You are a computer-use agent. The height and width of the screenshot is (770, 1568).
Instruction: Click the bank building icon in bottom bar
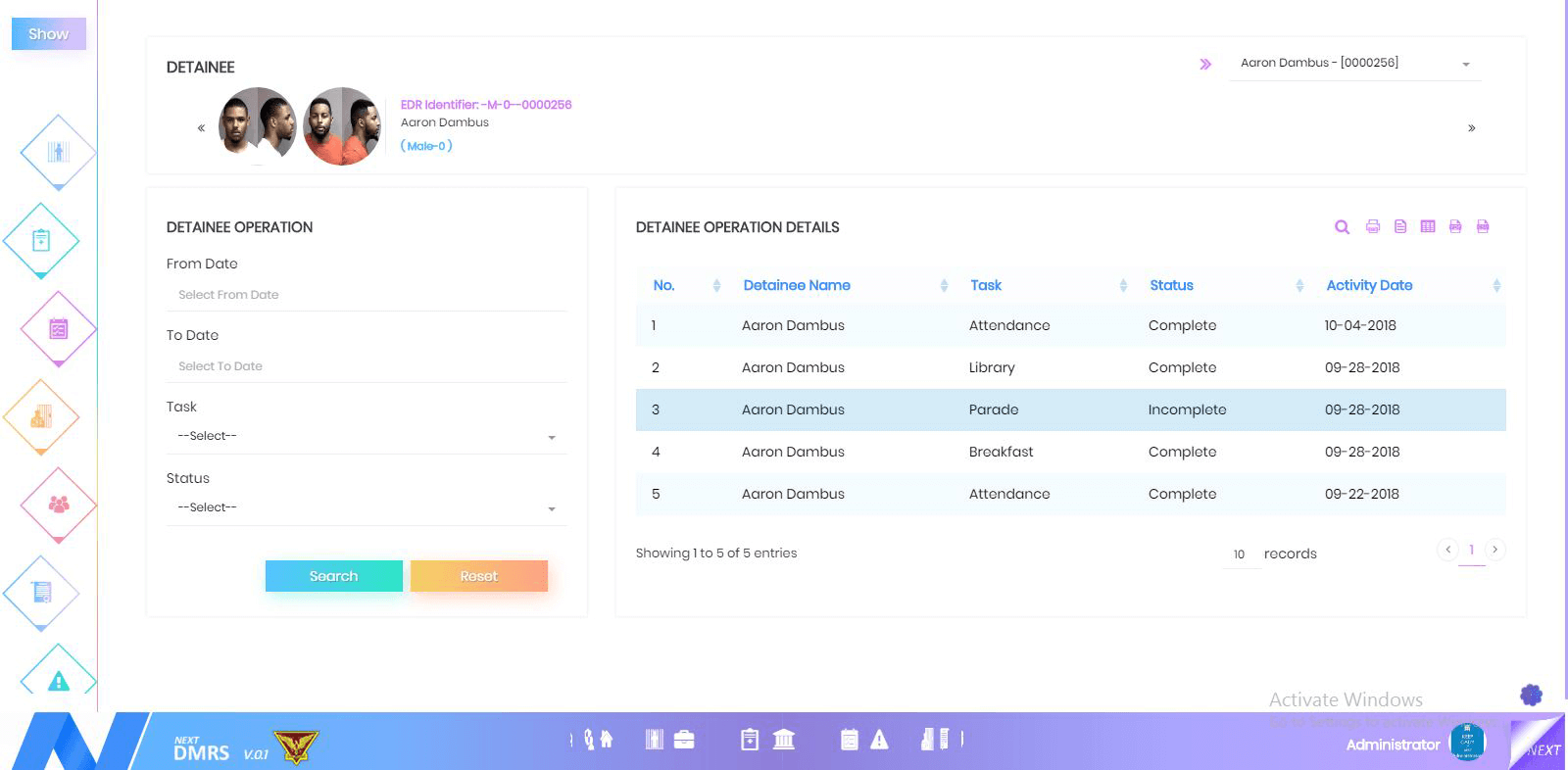[x=784, y=740]
